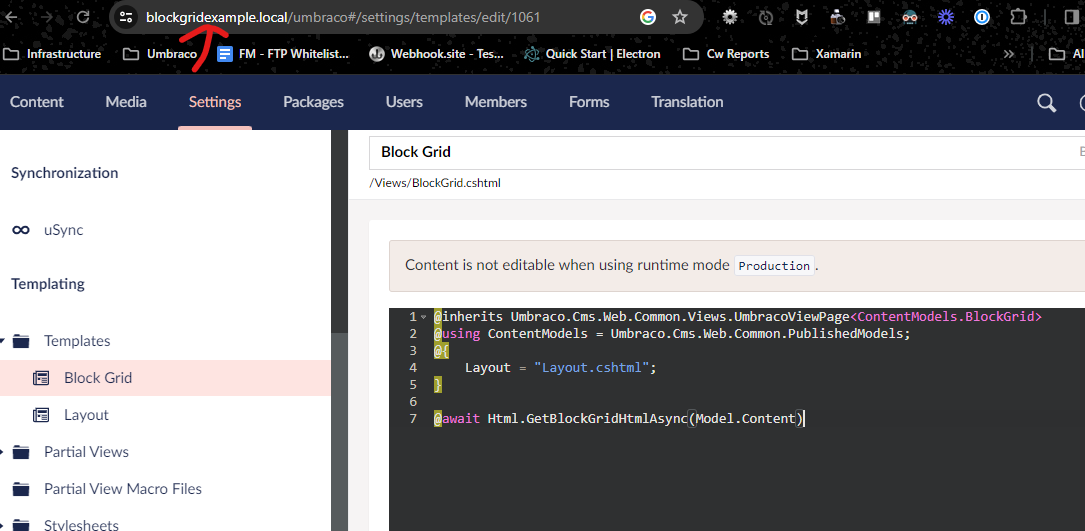Select the Partial Views tree node
Image resolution: width=1085 pixels, height=531 pixels.
tap(86, 452)
